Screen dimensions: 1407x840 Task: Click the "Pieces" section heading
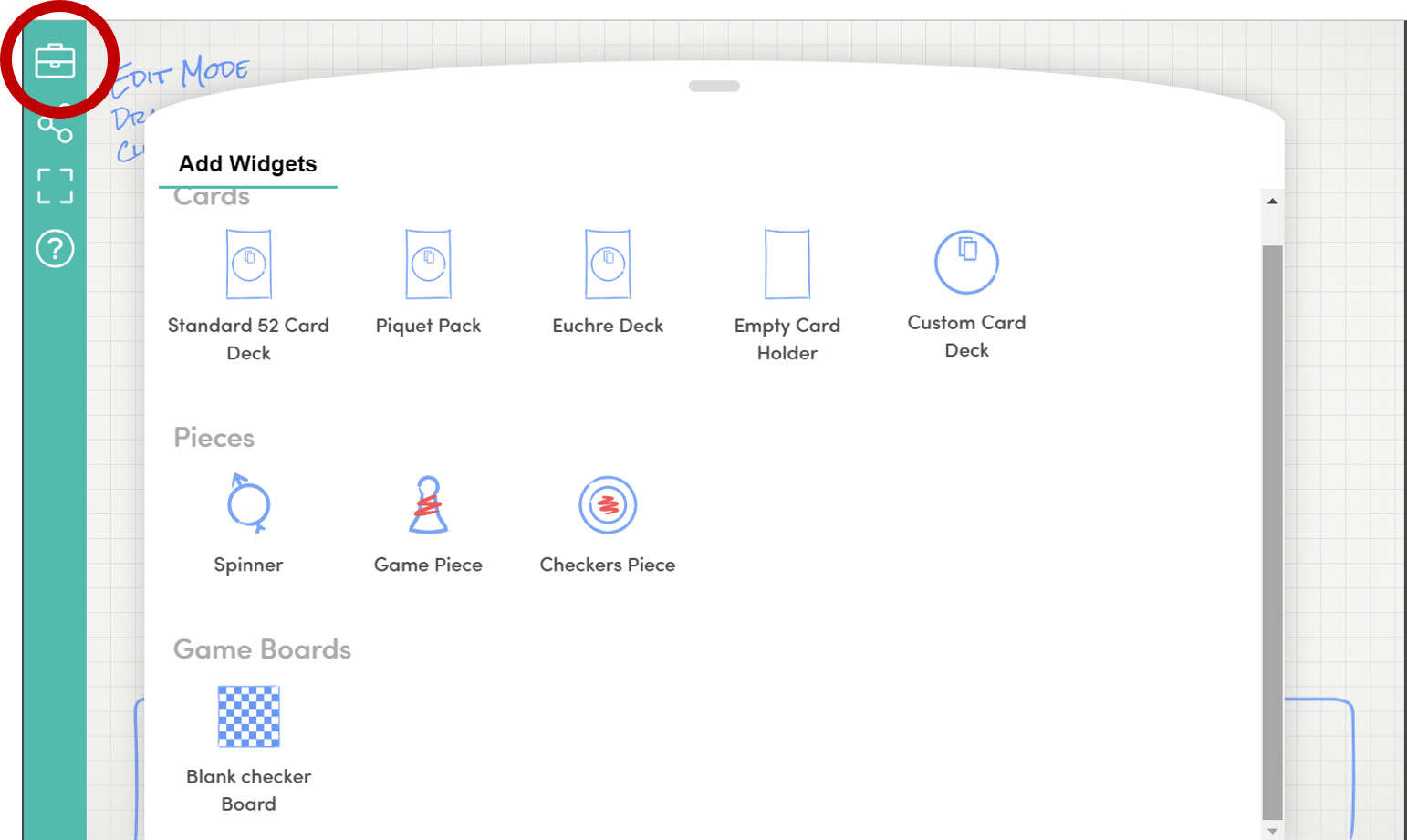pyautogui.click(x=214, y=438)
